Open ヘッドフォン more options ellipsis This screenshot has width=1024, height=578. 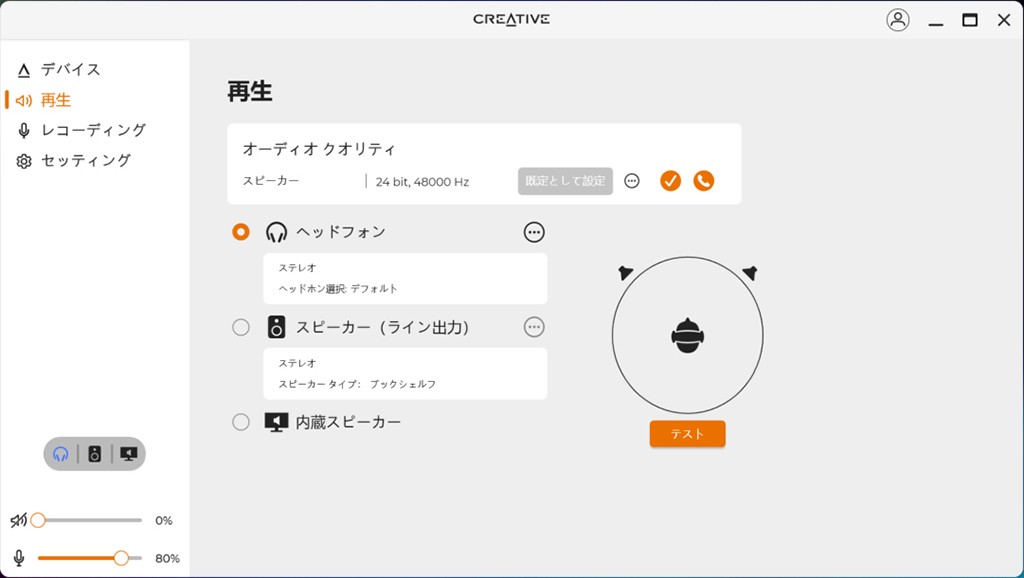[534, 232]
